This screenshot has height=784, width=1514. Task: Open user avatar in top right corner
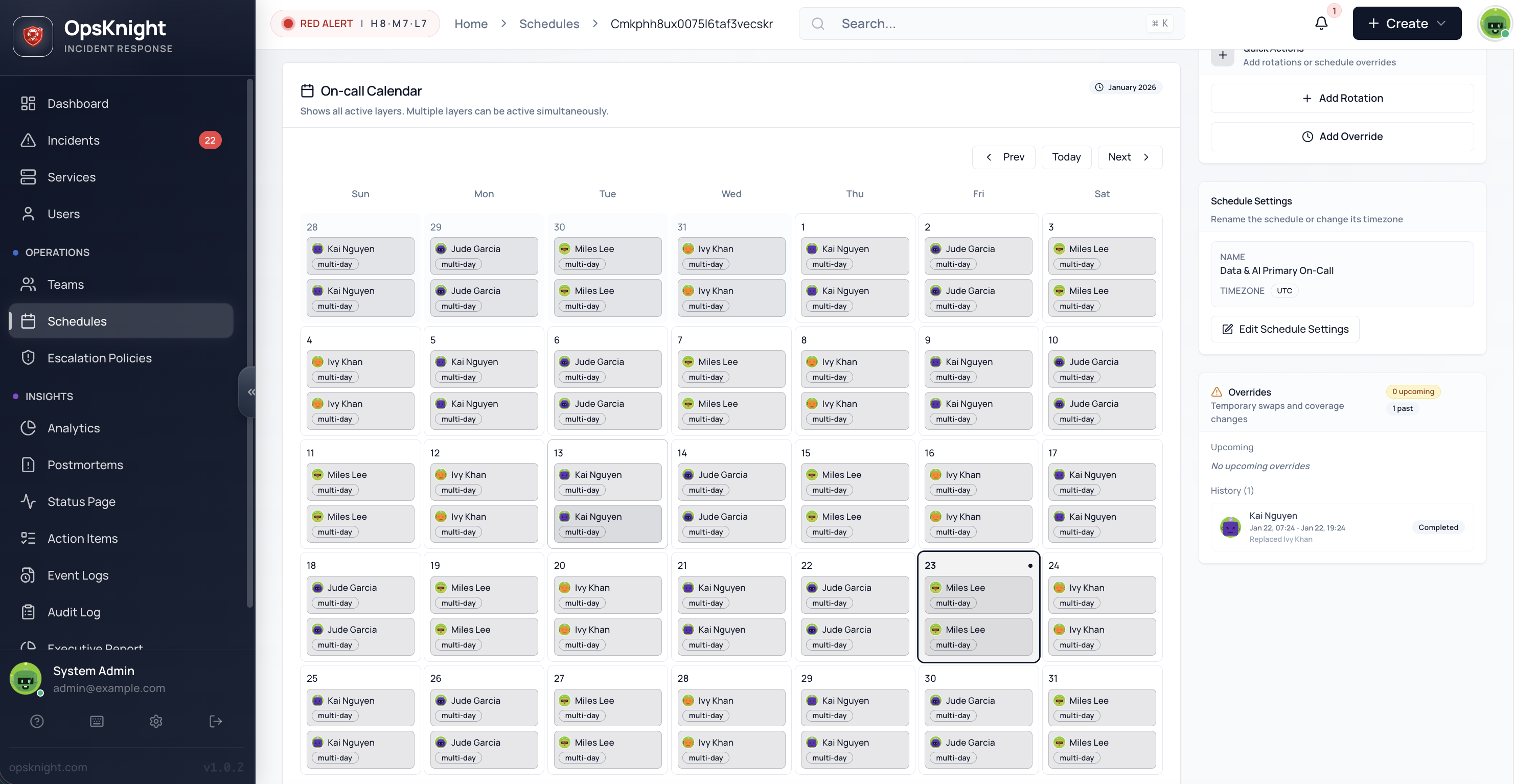[1494, 24]
